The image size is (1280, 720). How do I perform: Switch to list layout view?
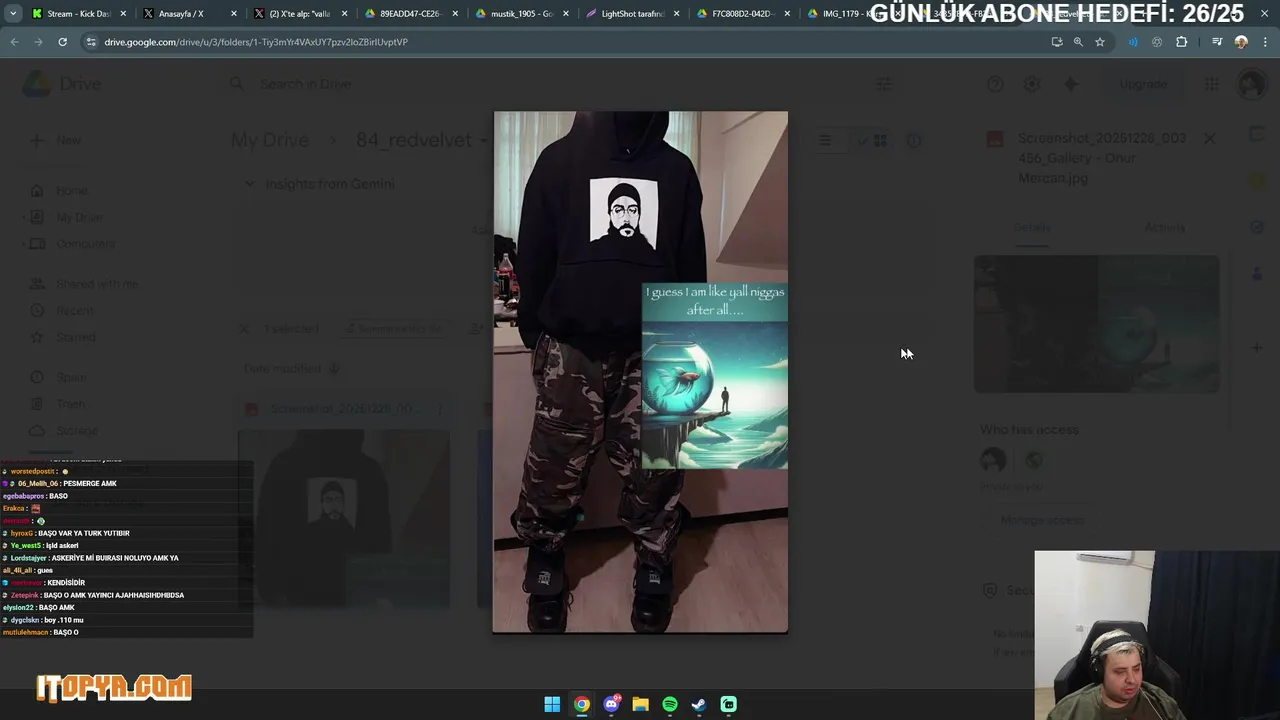click(x=825, y=141)
